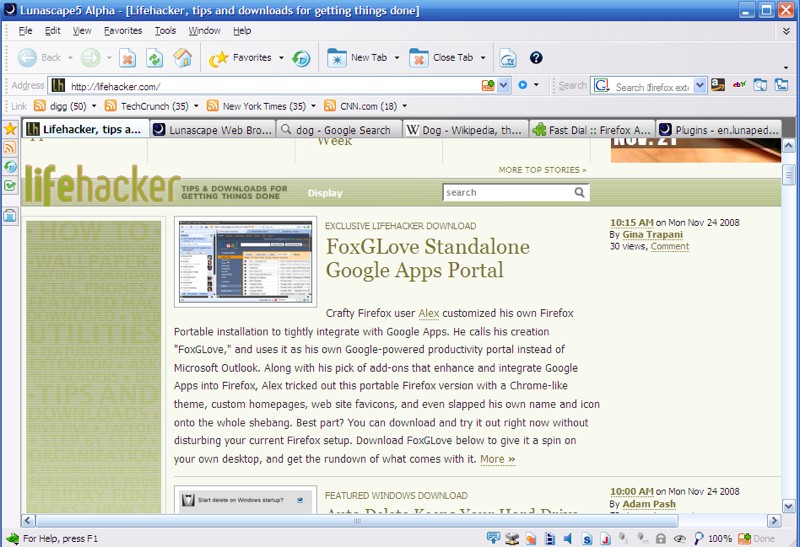800x547 pixels.
Task: Open the File menu
Action: click(25, 31)
